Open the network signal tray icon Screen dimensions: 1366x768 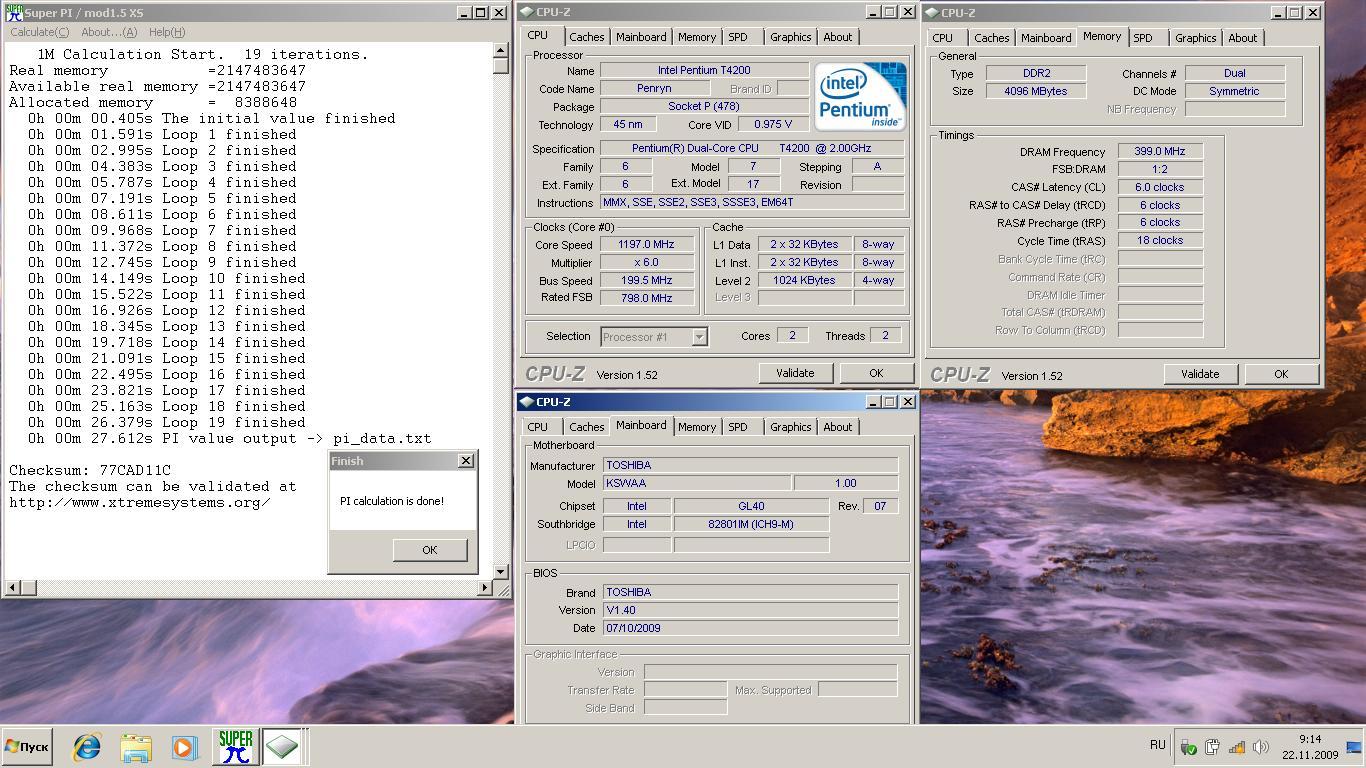click(1237, 747)
